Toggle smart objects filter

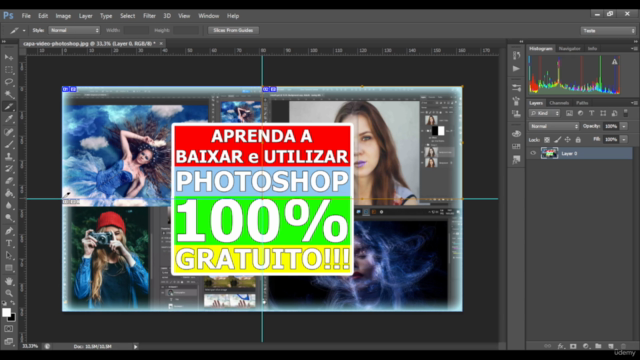(614, 113)
